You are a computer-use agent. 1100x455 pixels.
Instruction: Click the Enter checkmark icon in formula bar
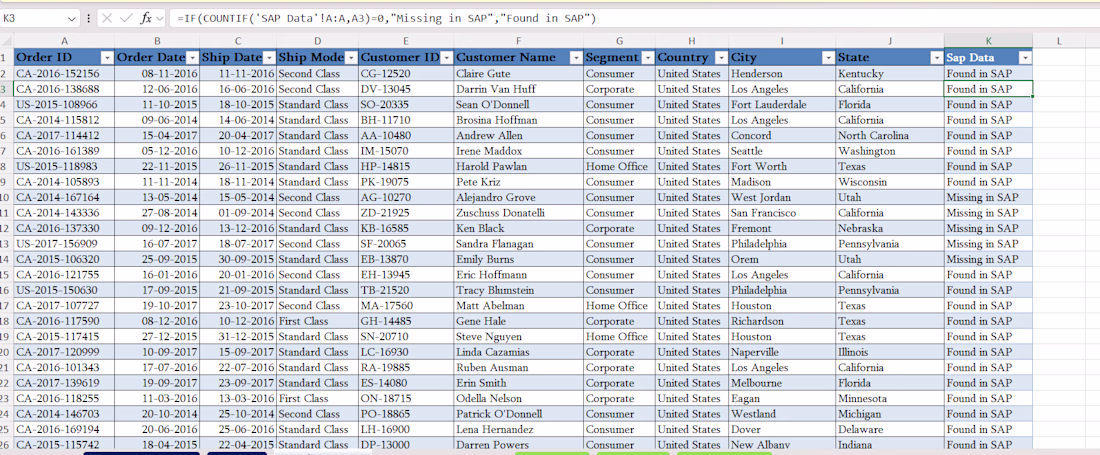(x=126, y=19)
